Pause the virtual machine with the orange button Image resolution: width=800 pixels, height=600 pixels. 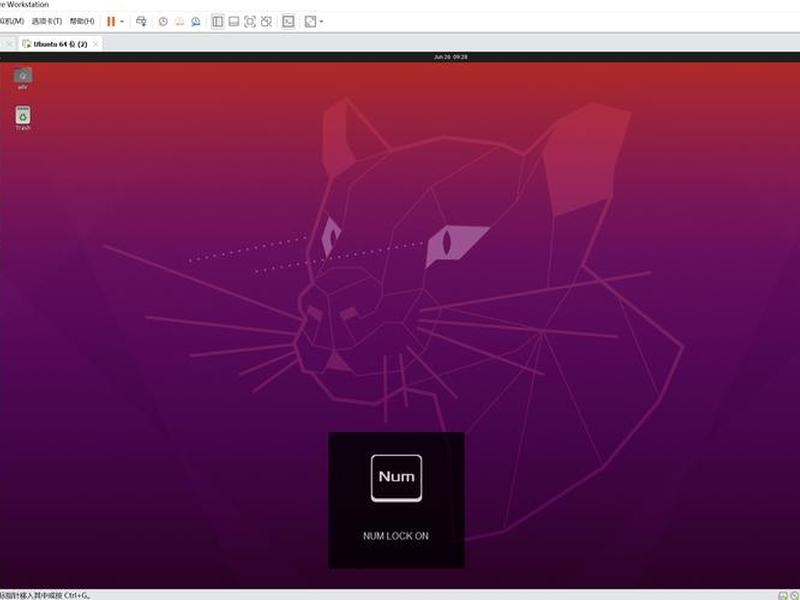click(x=111, y=21)
